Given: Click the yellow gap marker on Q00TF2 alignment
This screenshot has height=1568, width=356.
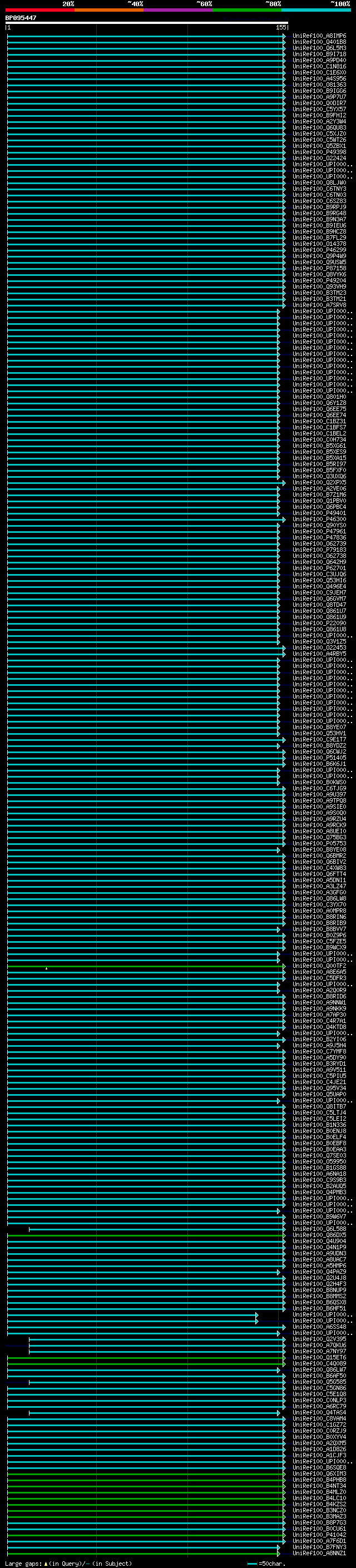Looking at the screenshot, I should (x=46, y=968).
